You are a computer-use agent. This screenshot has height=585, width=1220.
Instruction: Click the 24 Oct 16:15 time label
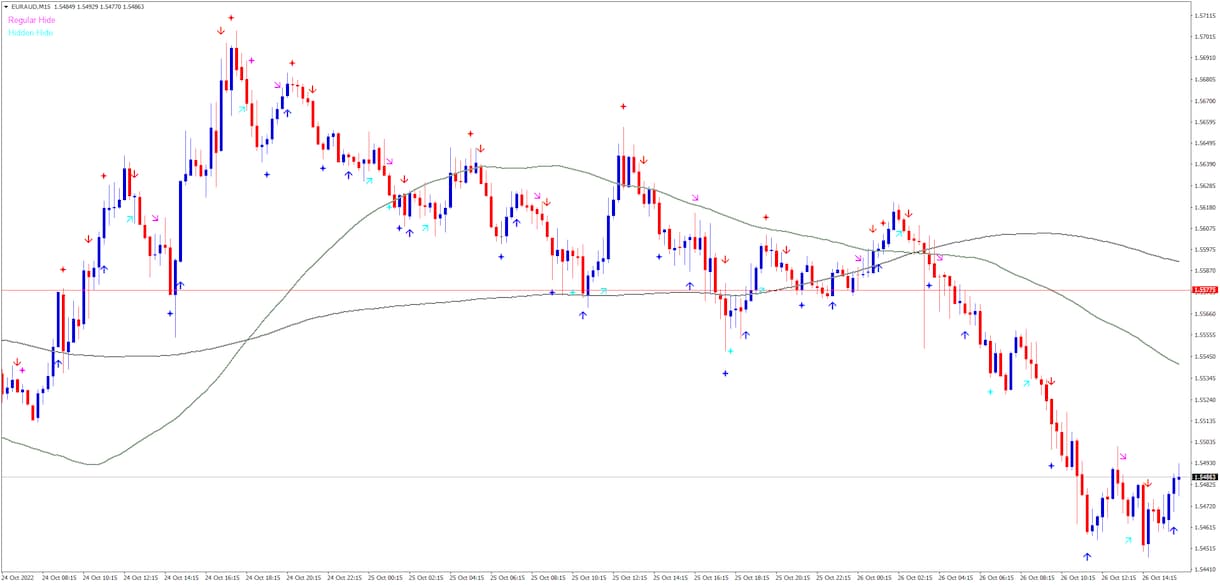(x=222, y=577)
